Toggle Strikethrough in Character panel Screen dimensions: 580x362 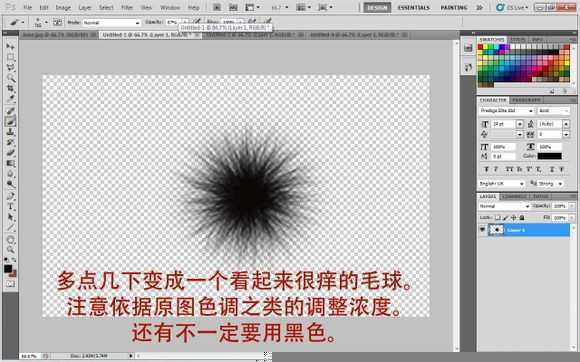[562, 169]
